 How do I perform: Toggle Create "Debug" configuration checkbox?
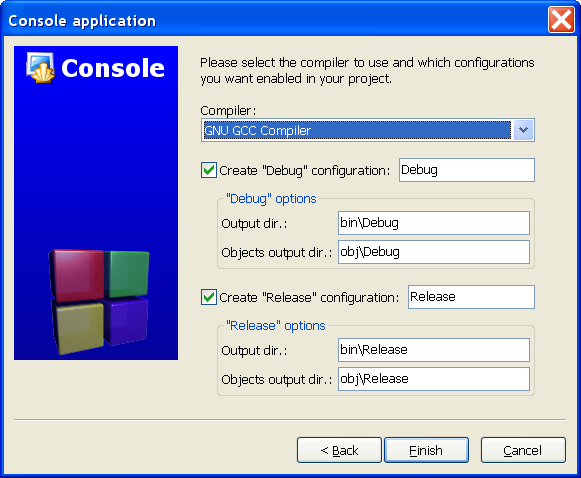(209, 170)
